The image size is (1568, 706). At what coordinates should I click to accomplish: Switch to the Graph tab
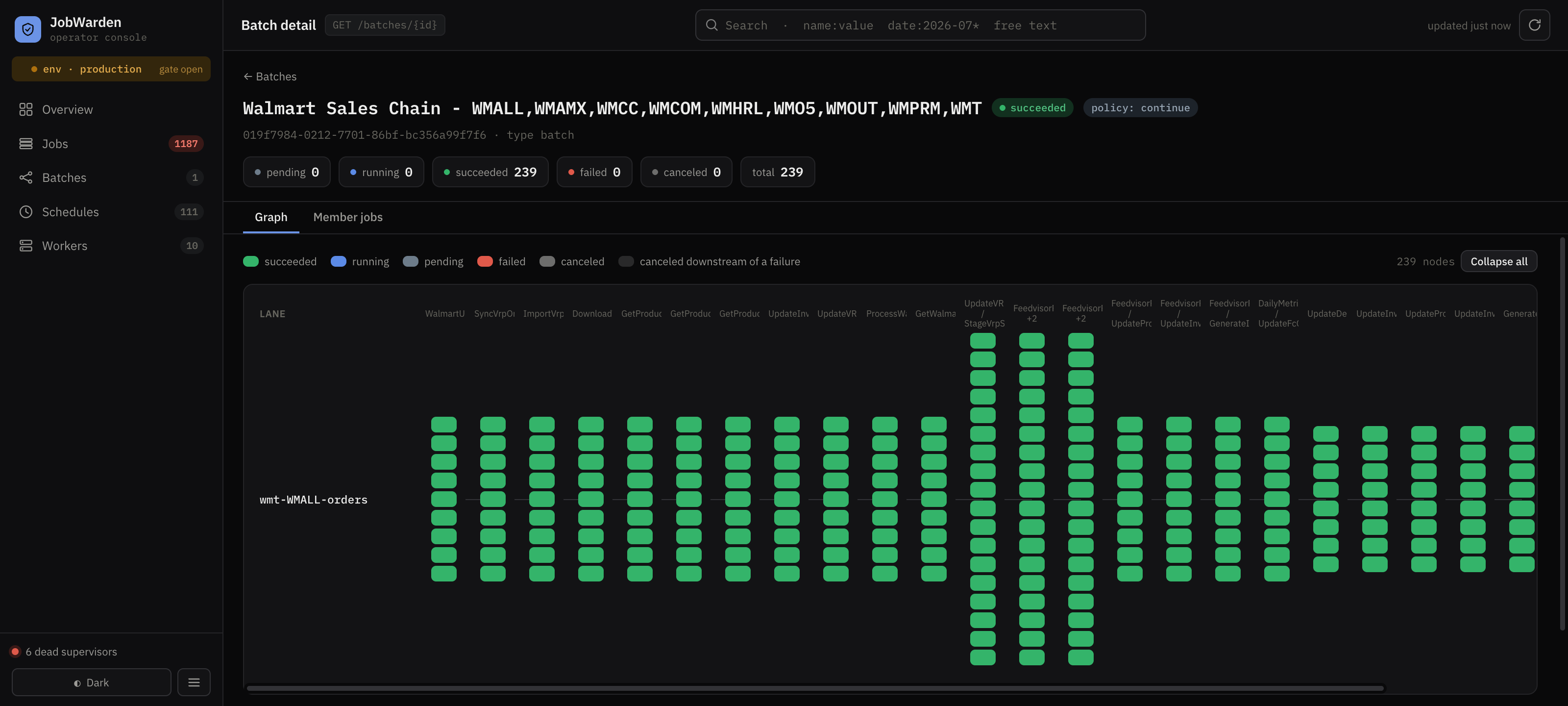271,217
